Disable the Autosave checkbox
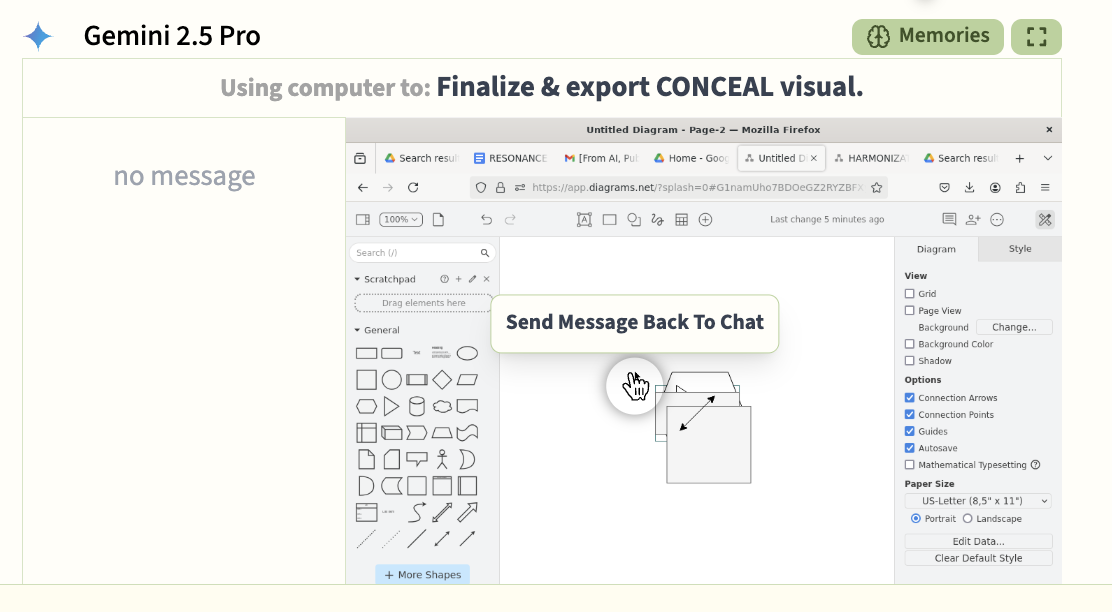Viewport: 1112px width, 612px height. coord(910,448)
